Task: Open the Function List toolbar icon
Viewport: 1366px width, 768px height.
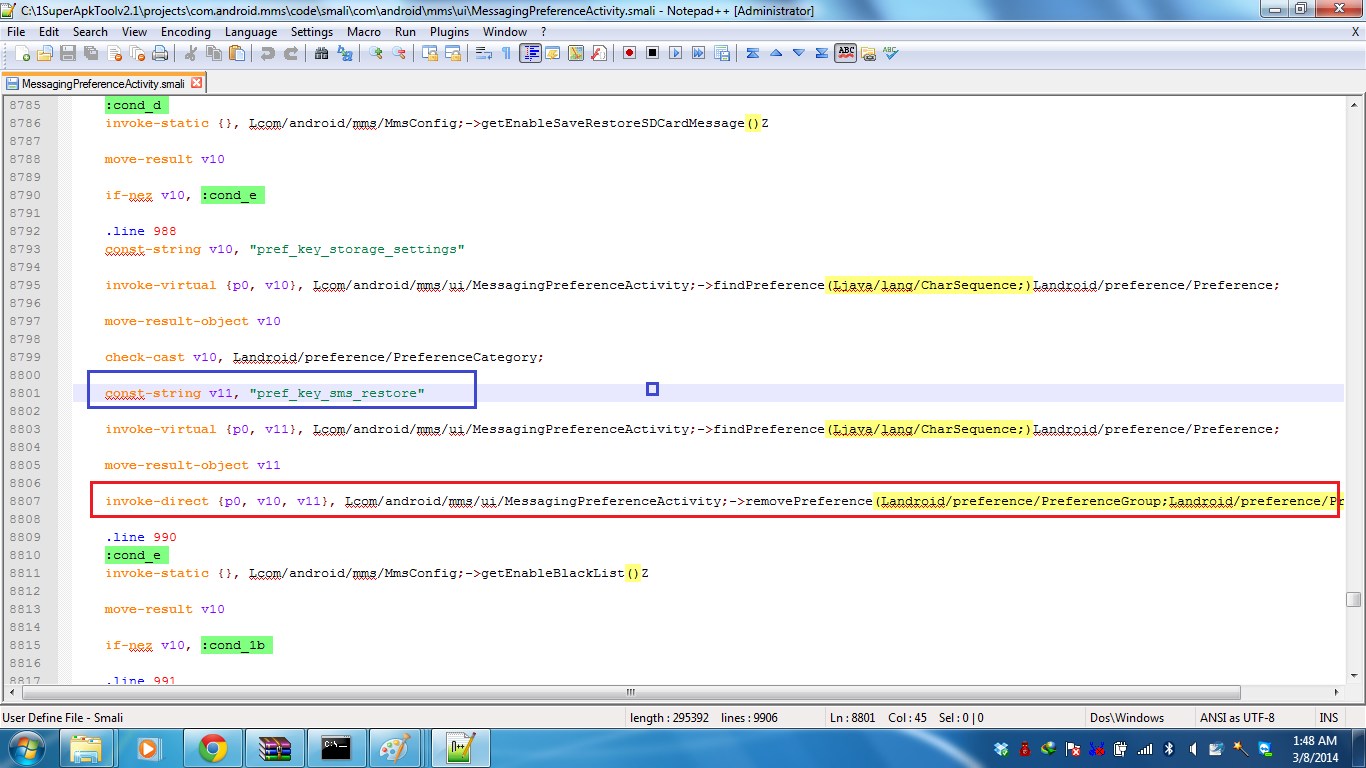Action: [x=599, y=53]
